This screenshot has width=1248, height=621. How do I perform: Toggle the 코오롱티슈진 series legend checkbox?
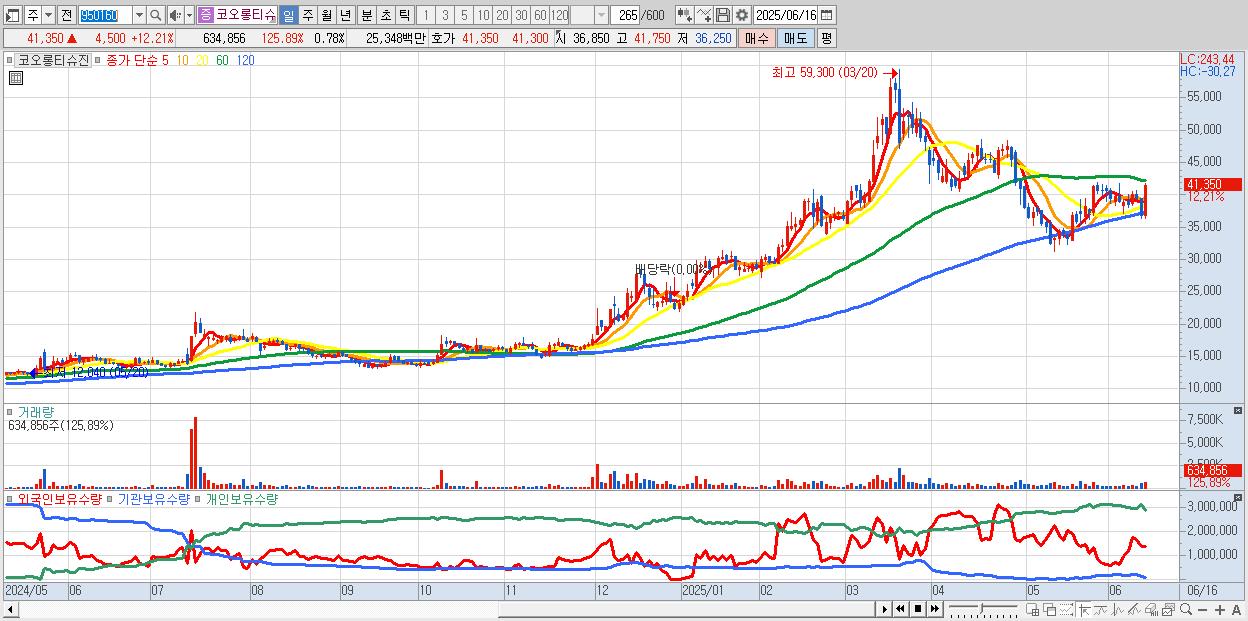(x=12, y=60)
